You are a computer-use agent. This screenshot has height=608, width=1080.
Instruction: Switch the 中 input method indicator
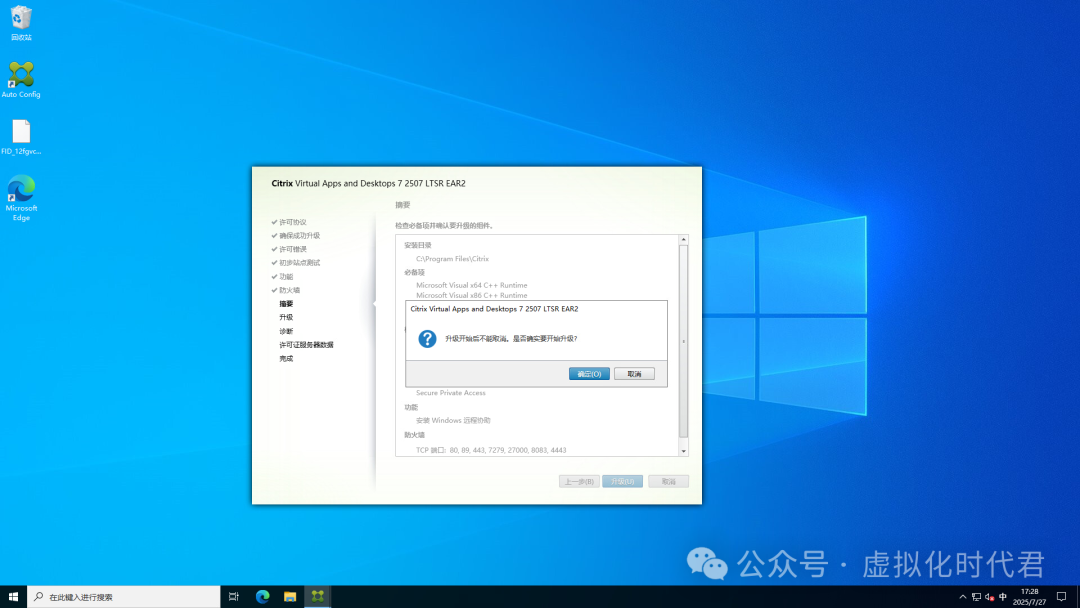click(x=1003, y=597)
